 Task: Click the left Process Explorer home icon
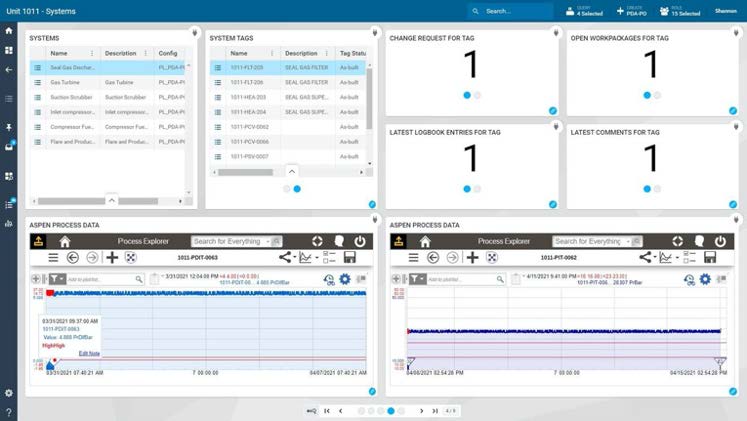65,241
